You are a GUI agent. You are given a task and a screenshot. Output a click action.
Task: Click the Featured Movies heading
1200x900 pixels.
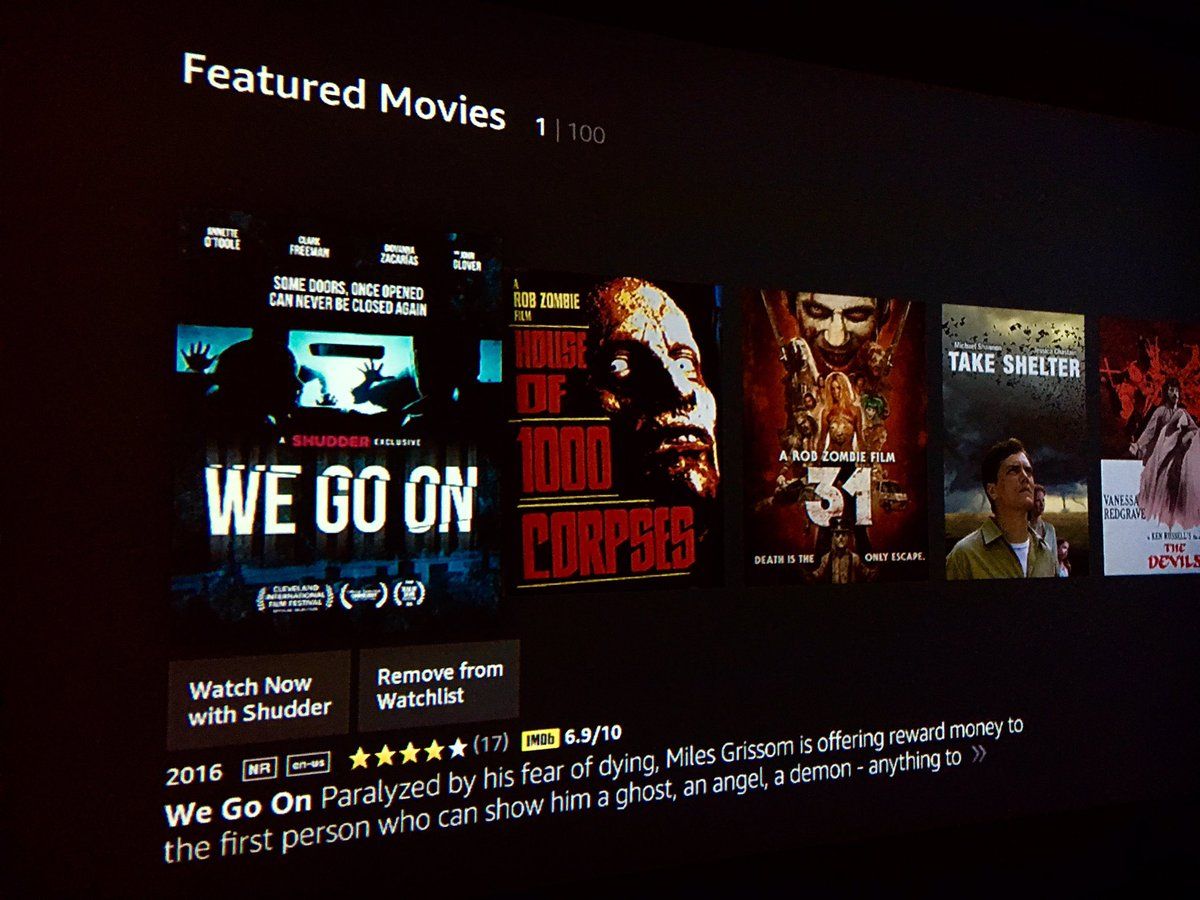pyautogui.click(x=344, y=91)
